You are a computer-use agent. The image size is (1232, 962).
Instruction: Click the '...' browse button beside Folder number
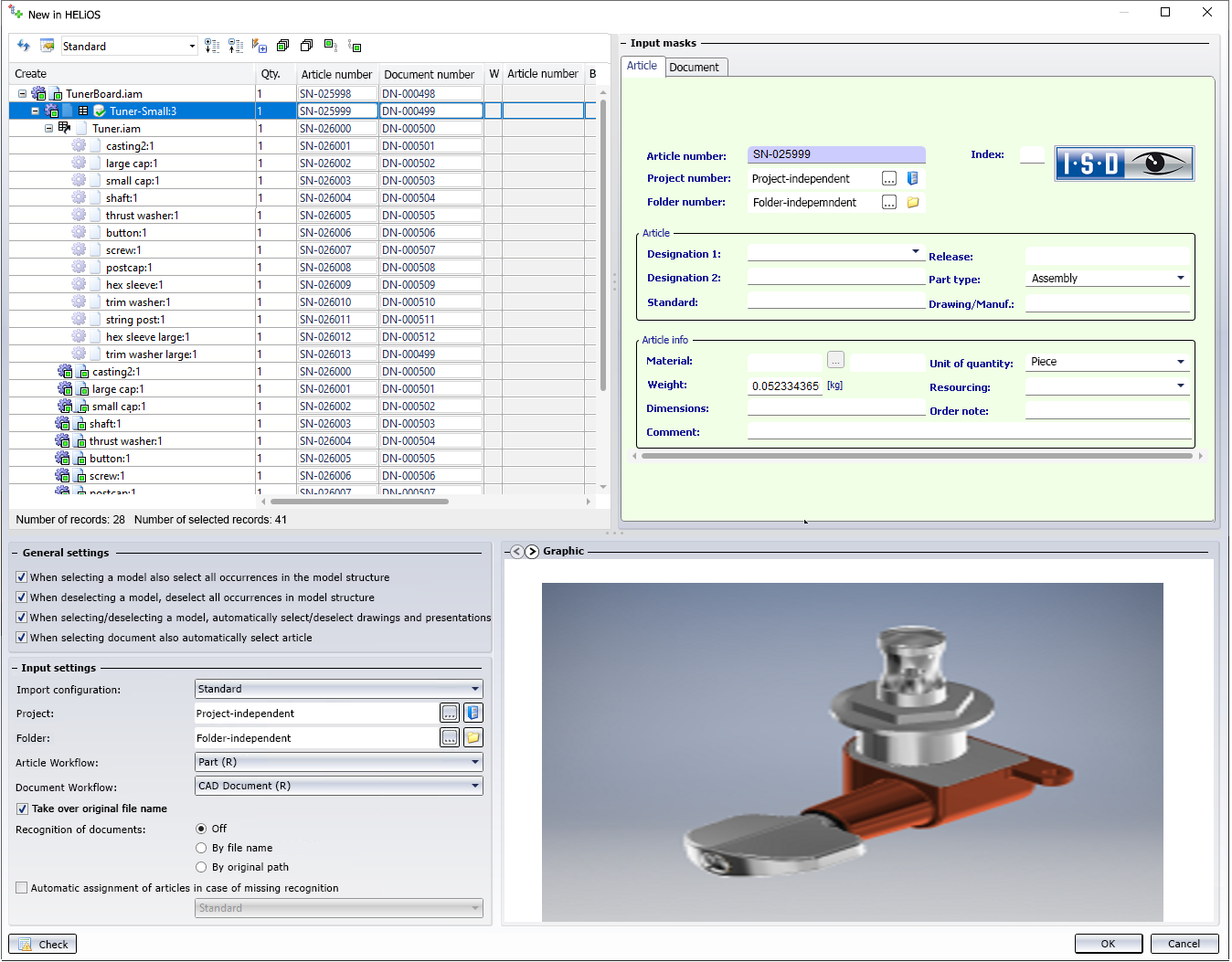[x=889, y=202]
